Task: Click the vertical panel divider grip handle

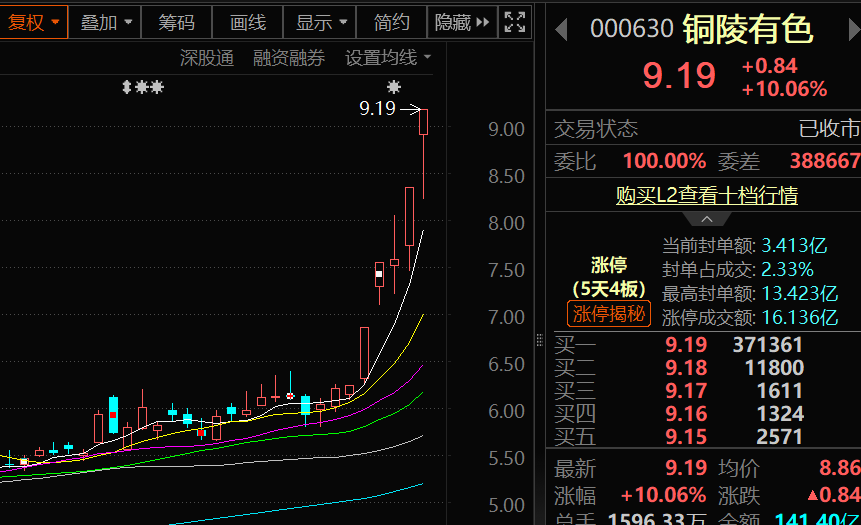Action: (539, 340)
